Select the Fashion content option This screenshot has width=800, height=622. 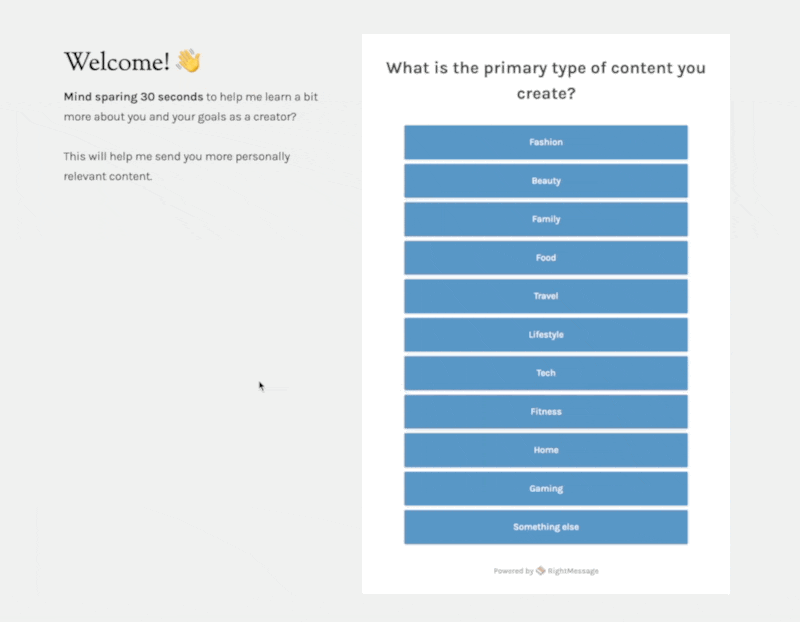point(545,142)
